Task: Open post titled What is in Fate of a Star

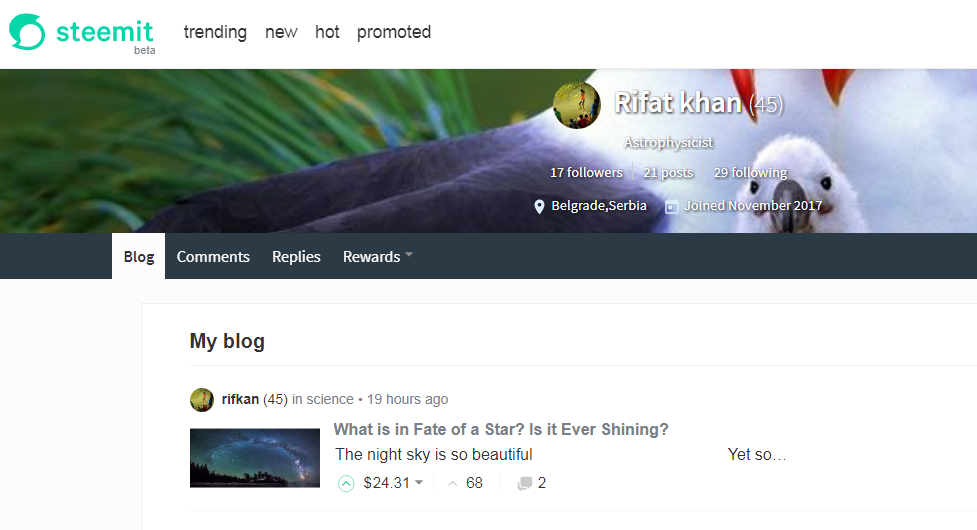Action: (x=501, y=429)
